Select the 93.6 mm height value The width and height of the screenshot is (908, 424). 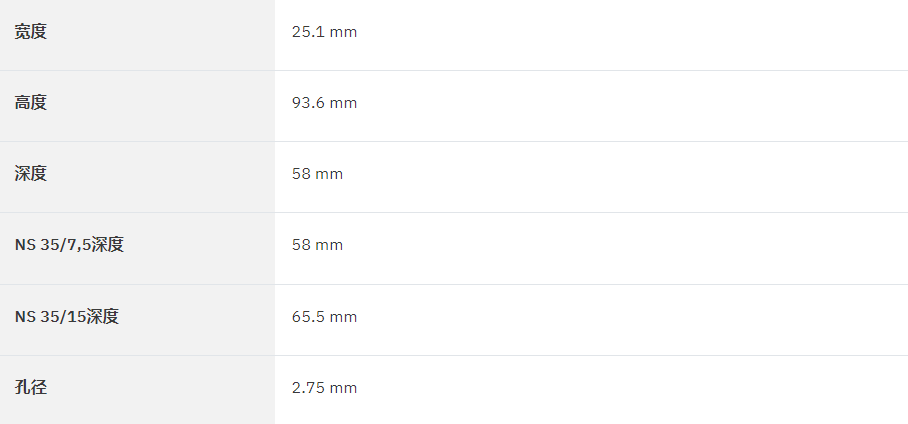click(x=324, y=103)
